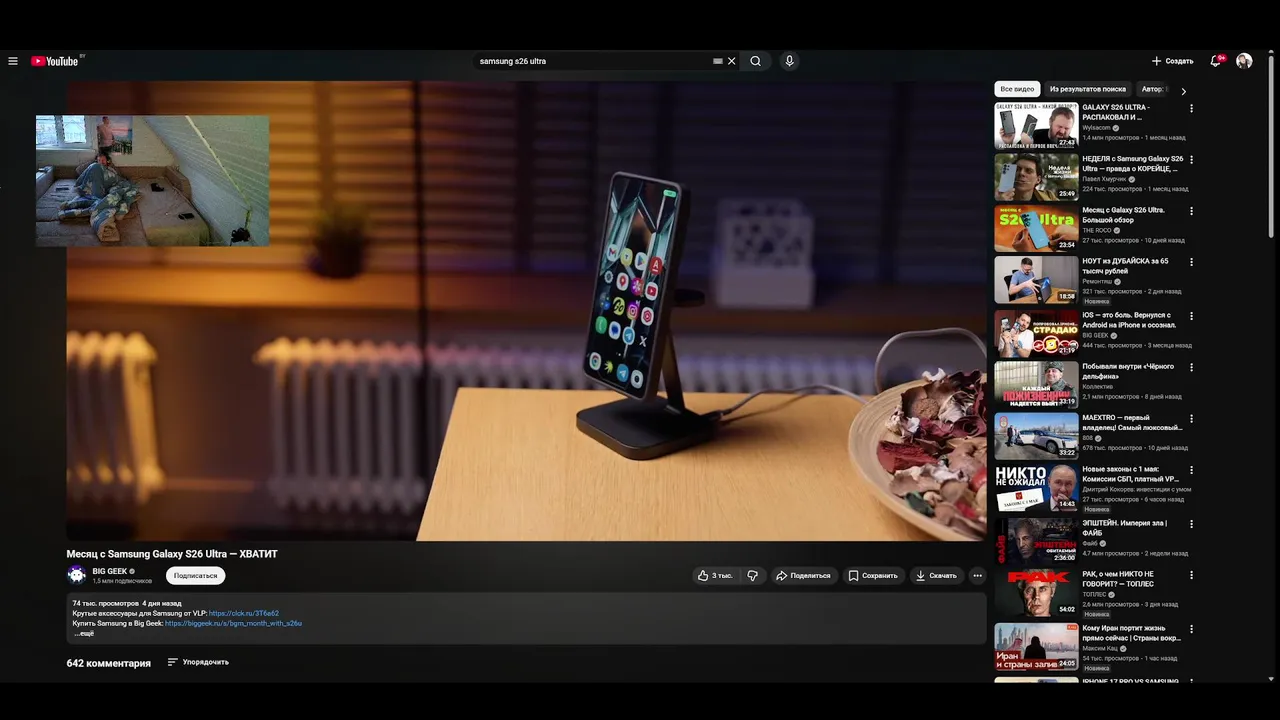The height and width of the screenshot is (720, 1280).
Task: Open options for Побывали внутри Чёрного дельфина
Action: click(1191, 368)
